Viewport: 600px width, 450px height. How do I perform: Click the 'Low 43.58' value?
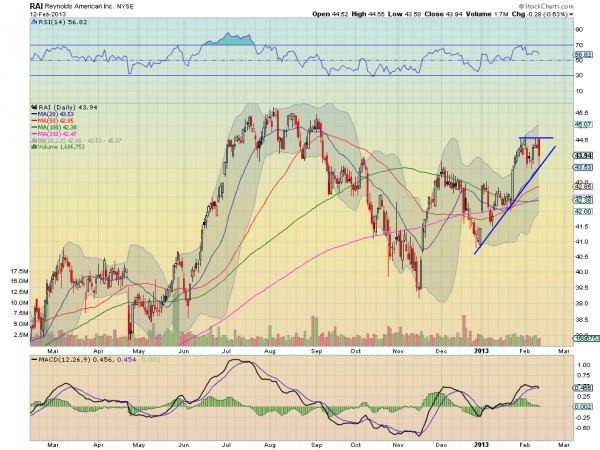pos(404,14)
